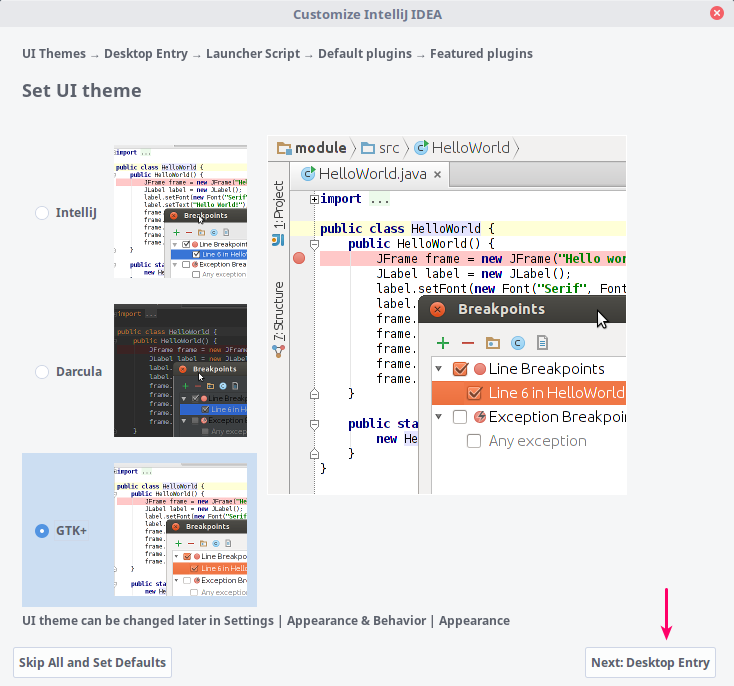734x686 pixels.
Task: Click the constructor closing-brace fold marker
Action: pyautogui.click(x=314, y=394)
